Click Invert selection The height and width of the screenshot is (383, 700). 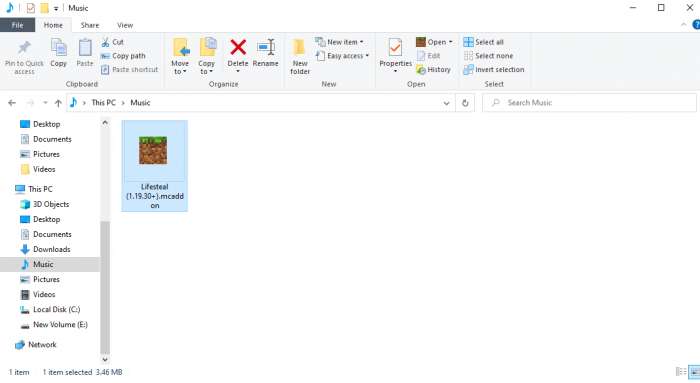pos(494,70)
